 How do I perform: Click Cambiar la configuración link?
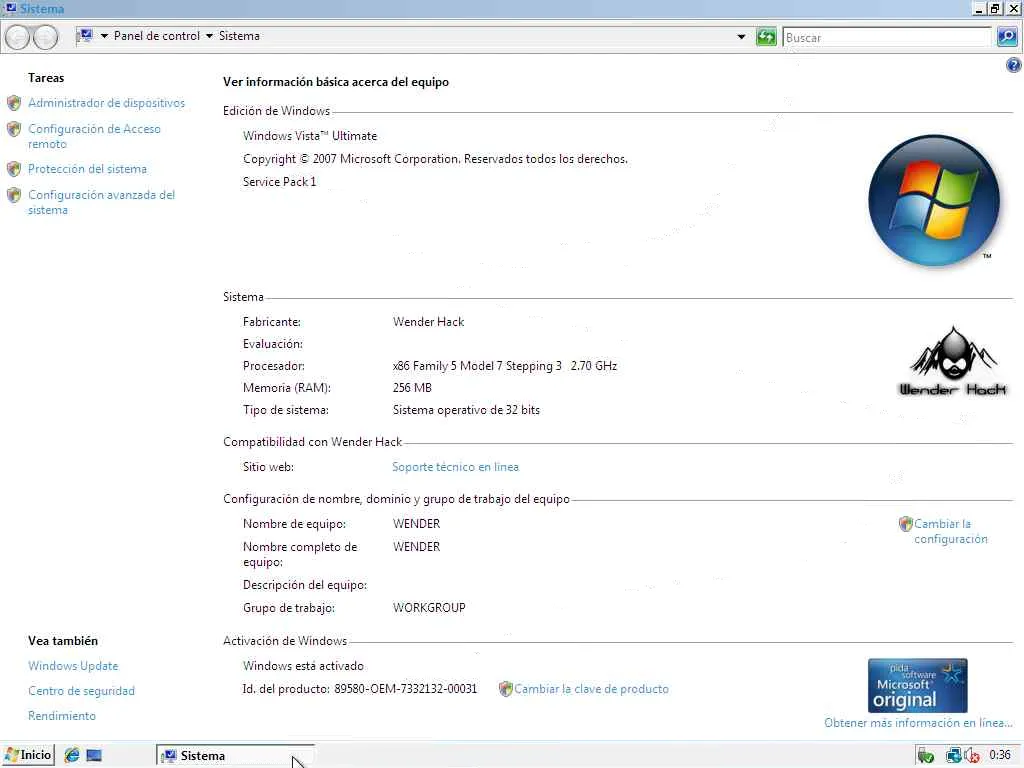[x=951, y=532]
